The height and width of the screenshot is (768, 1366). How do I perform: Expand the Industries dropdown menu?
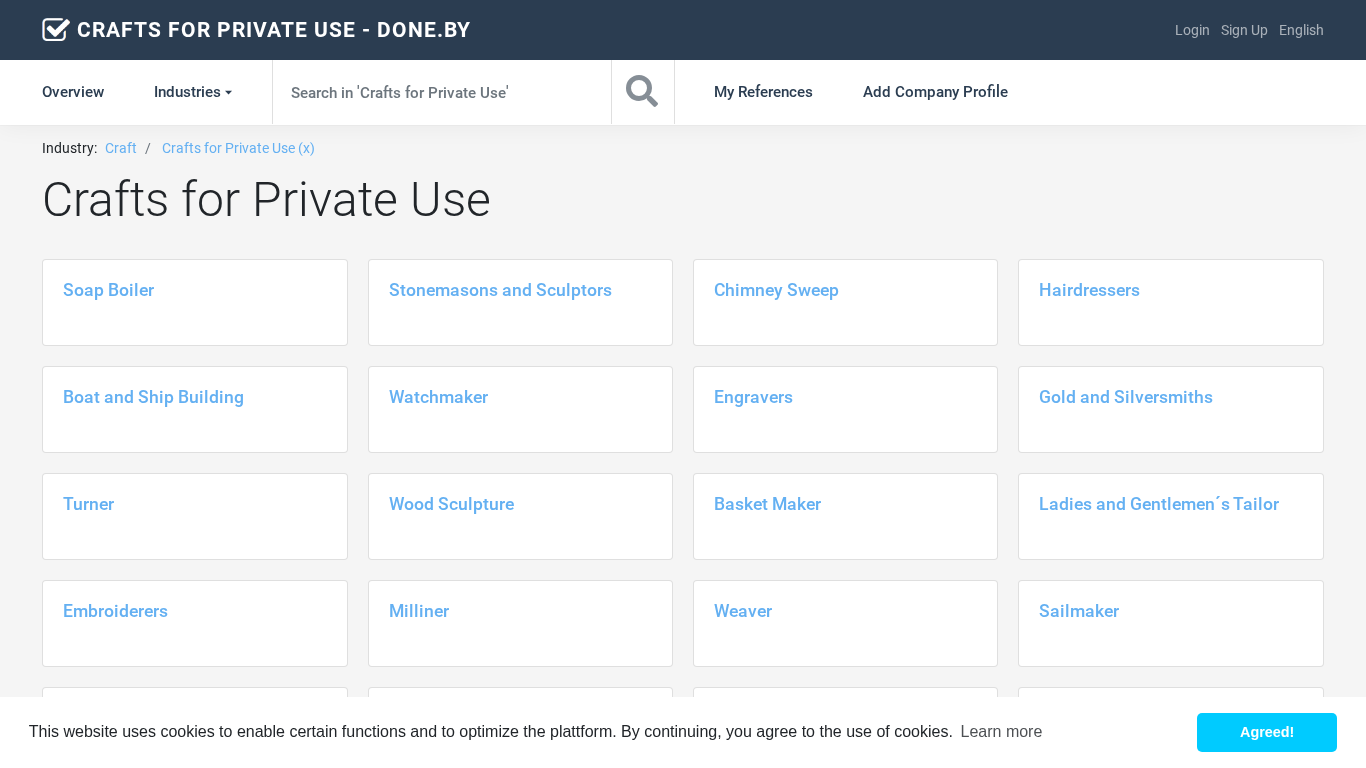click(x=193, y=92)
